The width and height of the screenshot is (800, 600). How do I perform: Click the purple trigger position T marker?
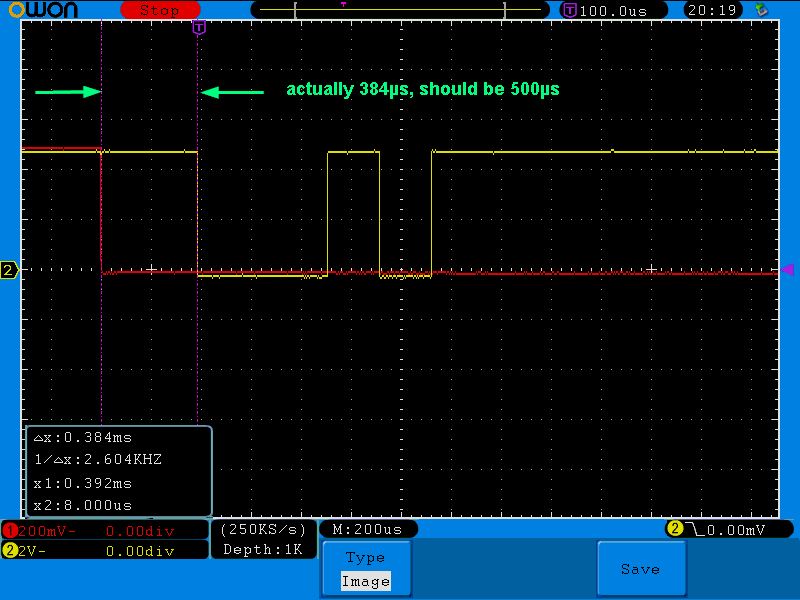[199, 27]
